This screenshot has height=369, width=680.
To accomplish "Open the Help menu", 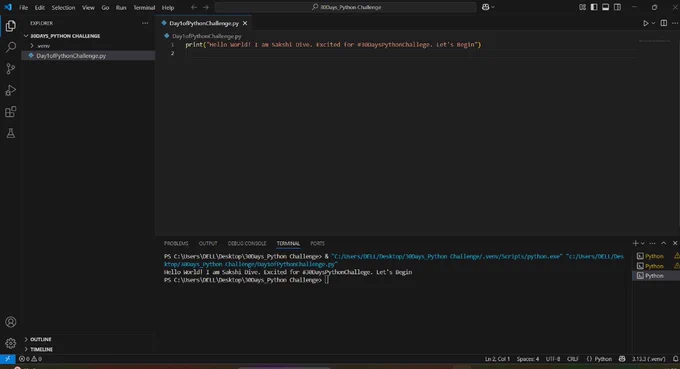I will 168,7.
